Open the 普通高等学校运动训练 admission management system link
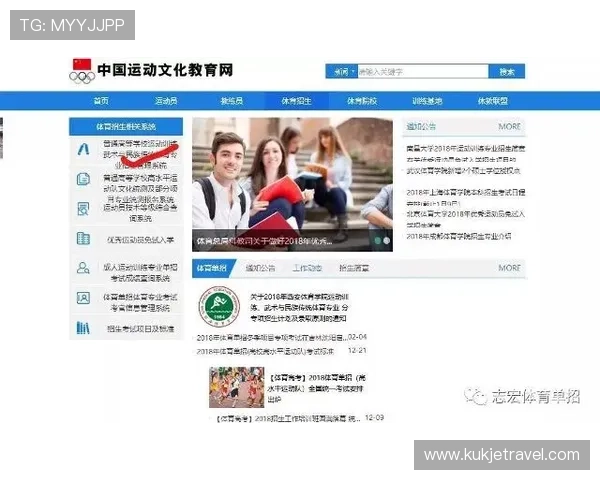Screen dimensions: 600x480 coord(140,155)
